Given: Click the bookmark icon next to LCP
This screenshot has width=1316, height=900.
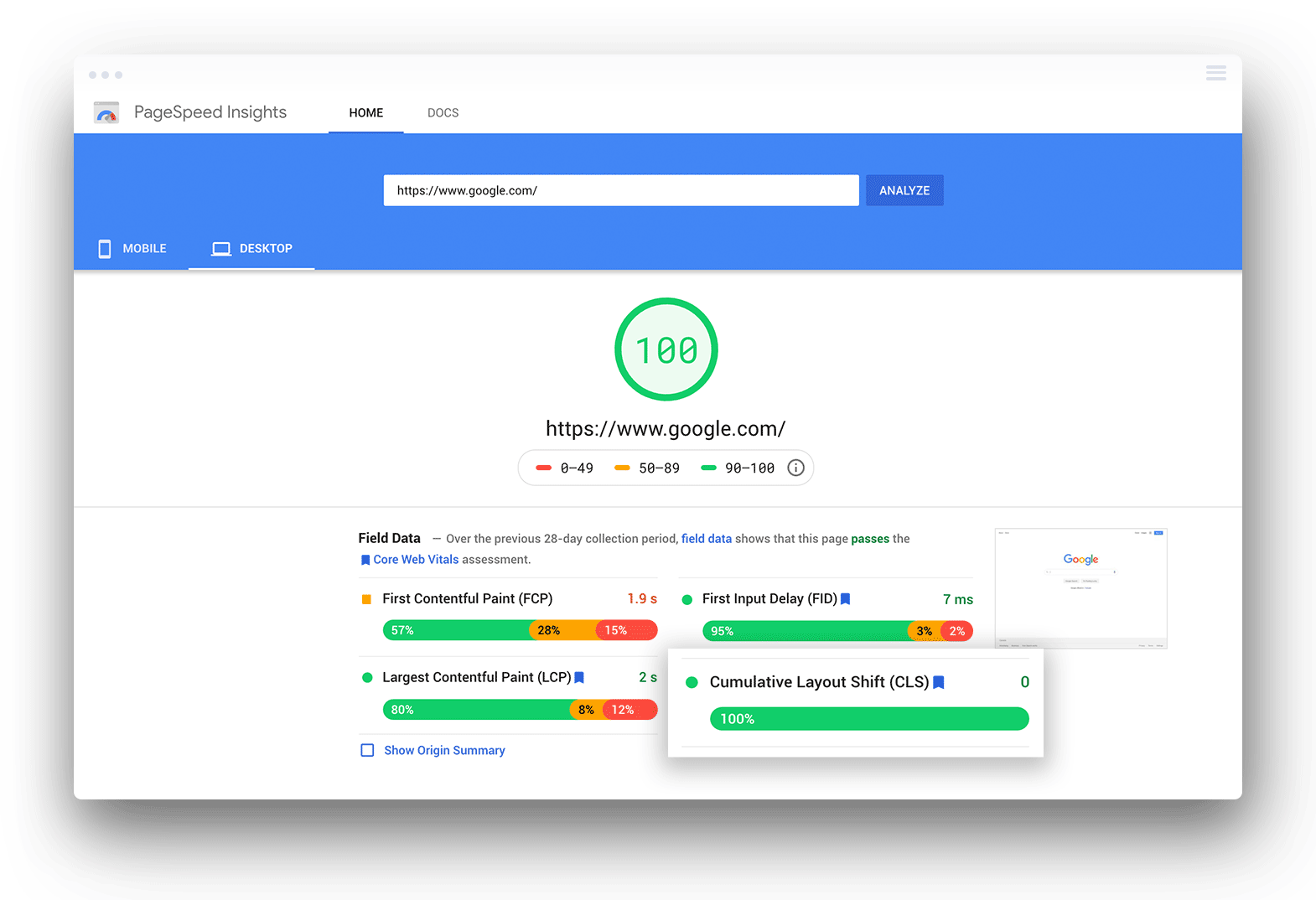Looking at the screenshot, I should pos(579,677).
